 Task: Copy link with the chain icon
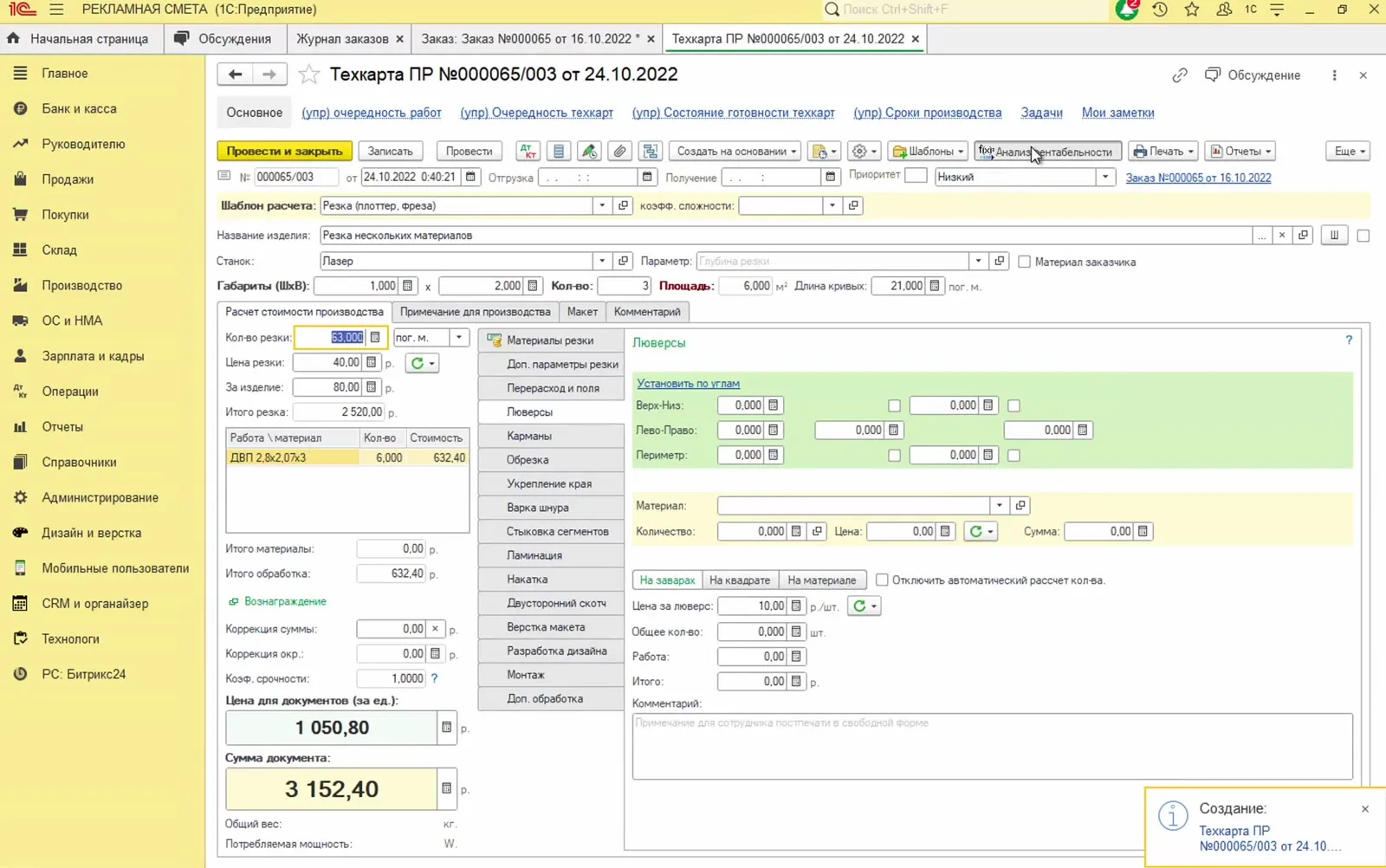1179,75
